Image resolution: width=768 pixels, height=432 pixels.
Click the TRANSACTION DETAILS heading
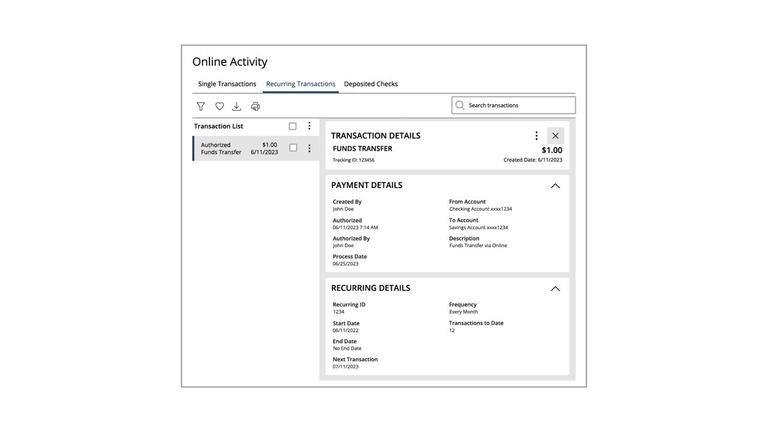376,136
